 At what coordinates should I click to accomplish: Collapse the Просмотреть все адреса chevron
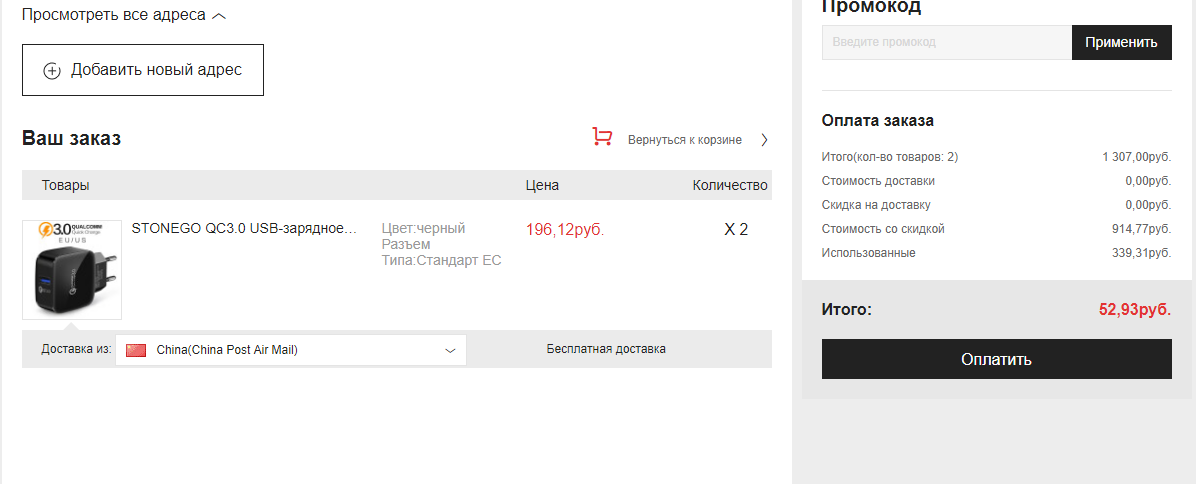tap(219, 16)
